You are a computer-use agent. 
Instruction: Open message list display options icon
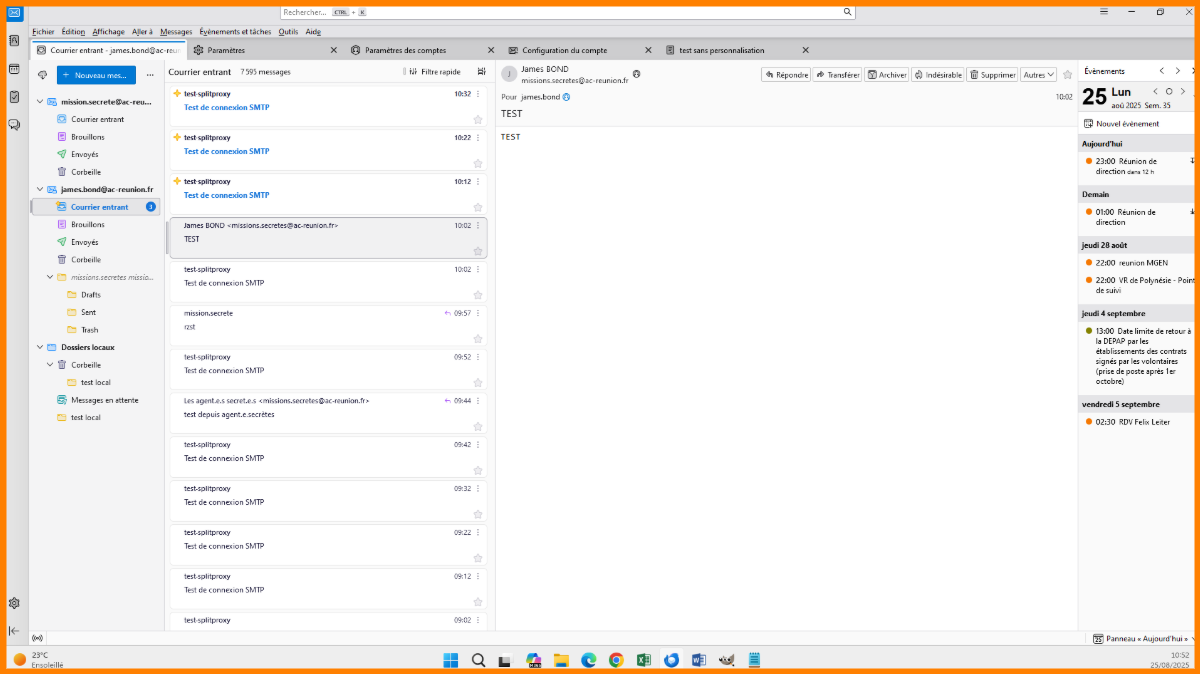pos(482,72)
